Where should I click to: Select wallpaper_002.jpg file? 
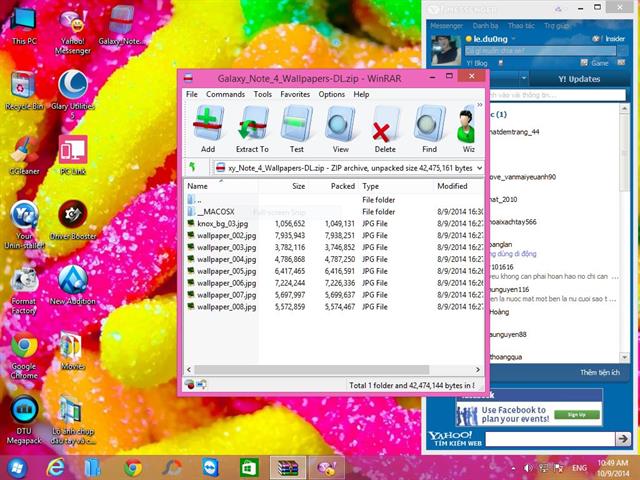click(334, 236)
